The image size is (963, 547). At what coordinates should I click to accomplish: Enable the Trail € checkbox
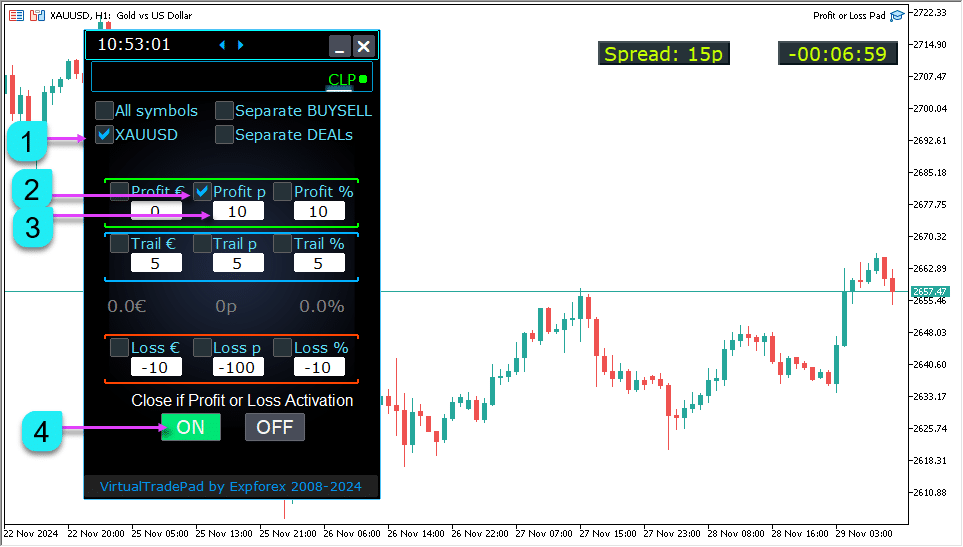[x=120, y=243]
